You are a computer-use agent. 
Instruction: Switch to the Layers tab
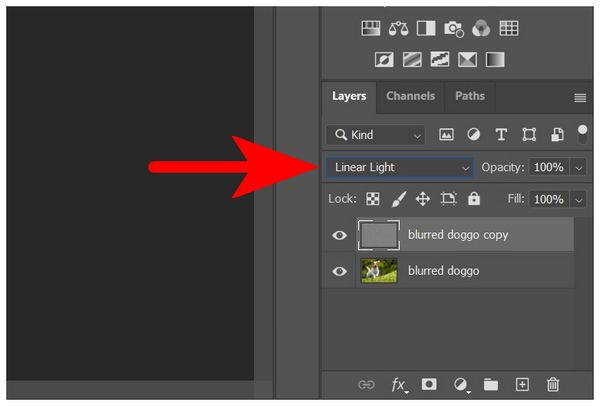349,96
